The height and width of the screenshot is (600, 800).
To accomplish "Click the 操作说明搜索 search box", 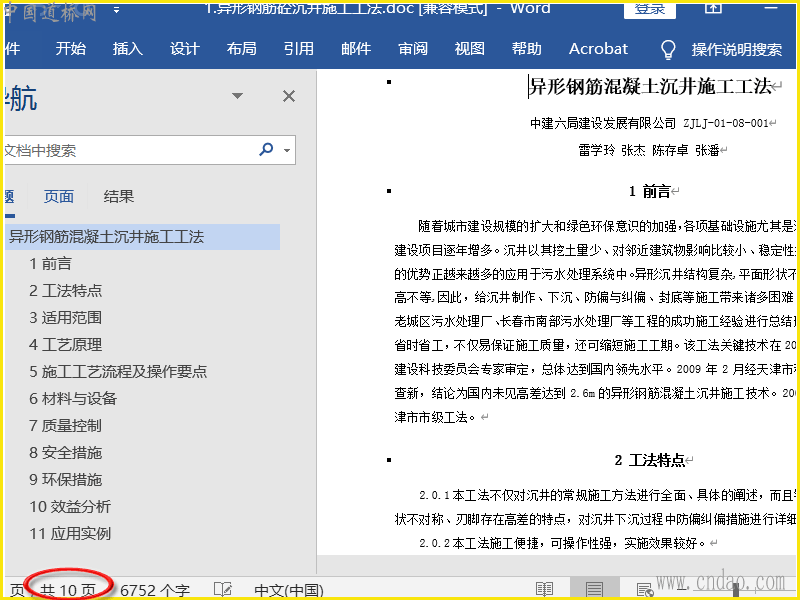I will [737, 49].
